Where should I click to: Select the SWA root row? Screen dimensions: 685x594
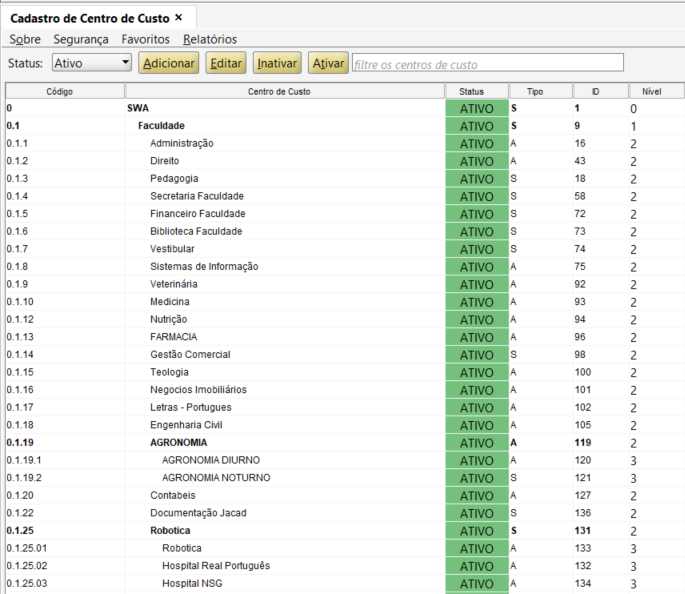345,108
